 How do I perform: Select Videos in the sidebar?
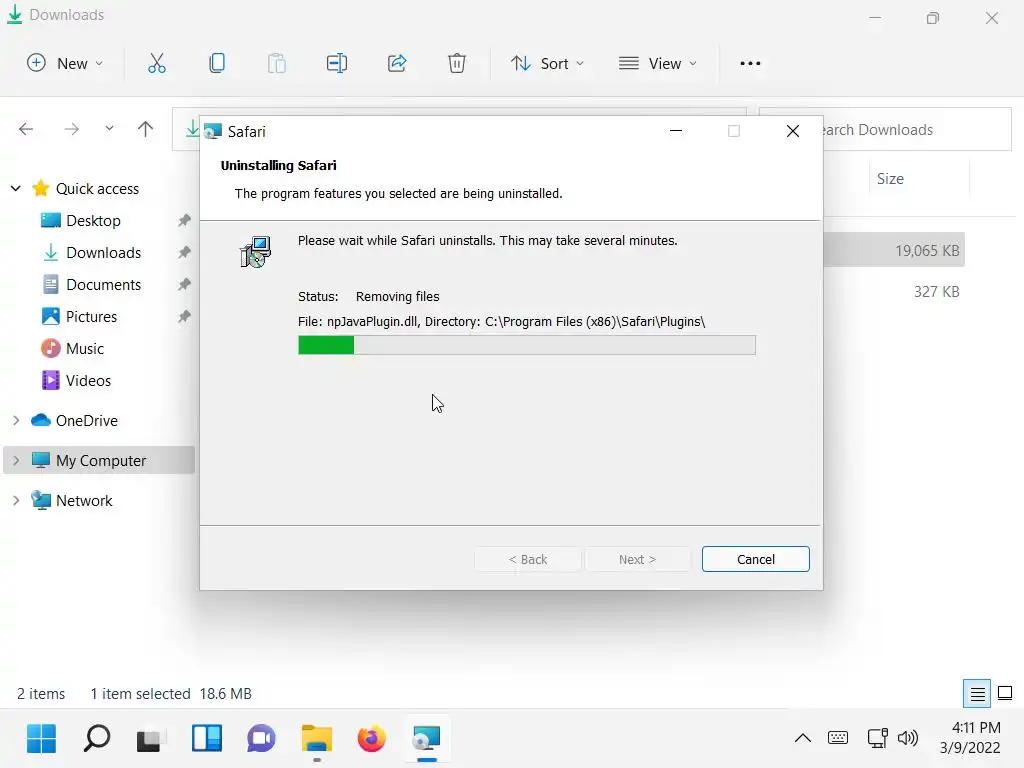(x=88, y=381)
